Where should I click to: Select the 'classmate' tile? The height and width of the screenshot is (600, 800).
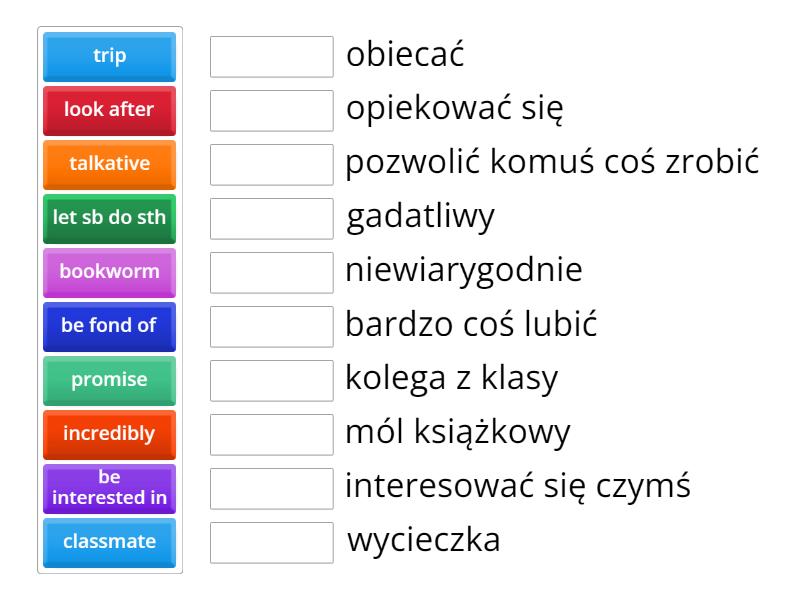coord(110,542)
